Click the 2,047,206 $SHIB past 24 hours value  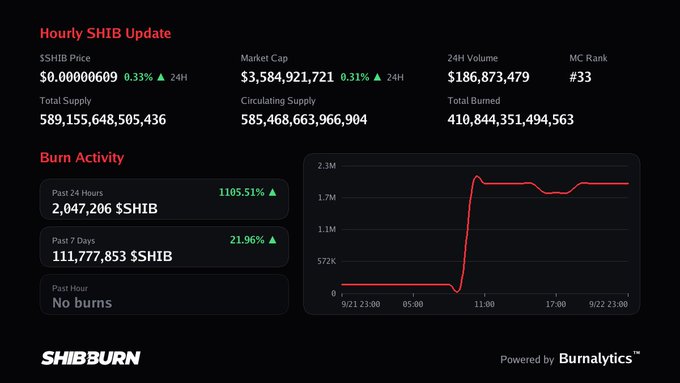(105, 209)
